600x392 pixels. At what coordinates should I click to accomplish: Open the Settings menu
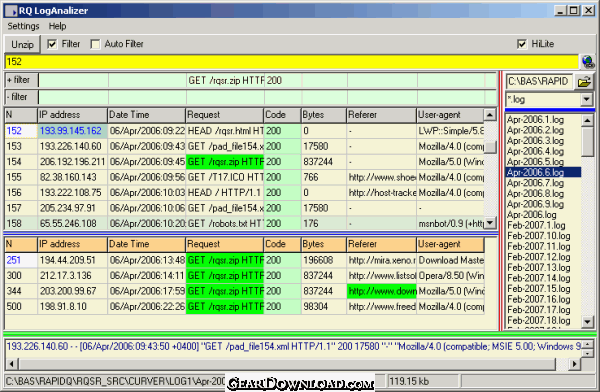tap(23, 26)
